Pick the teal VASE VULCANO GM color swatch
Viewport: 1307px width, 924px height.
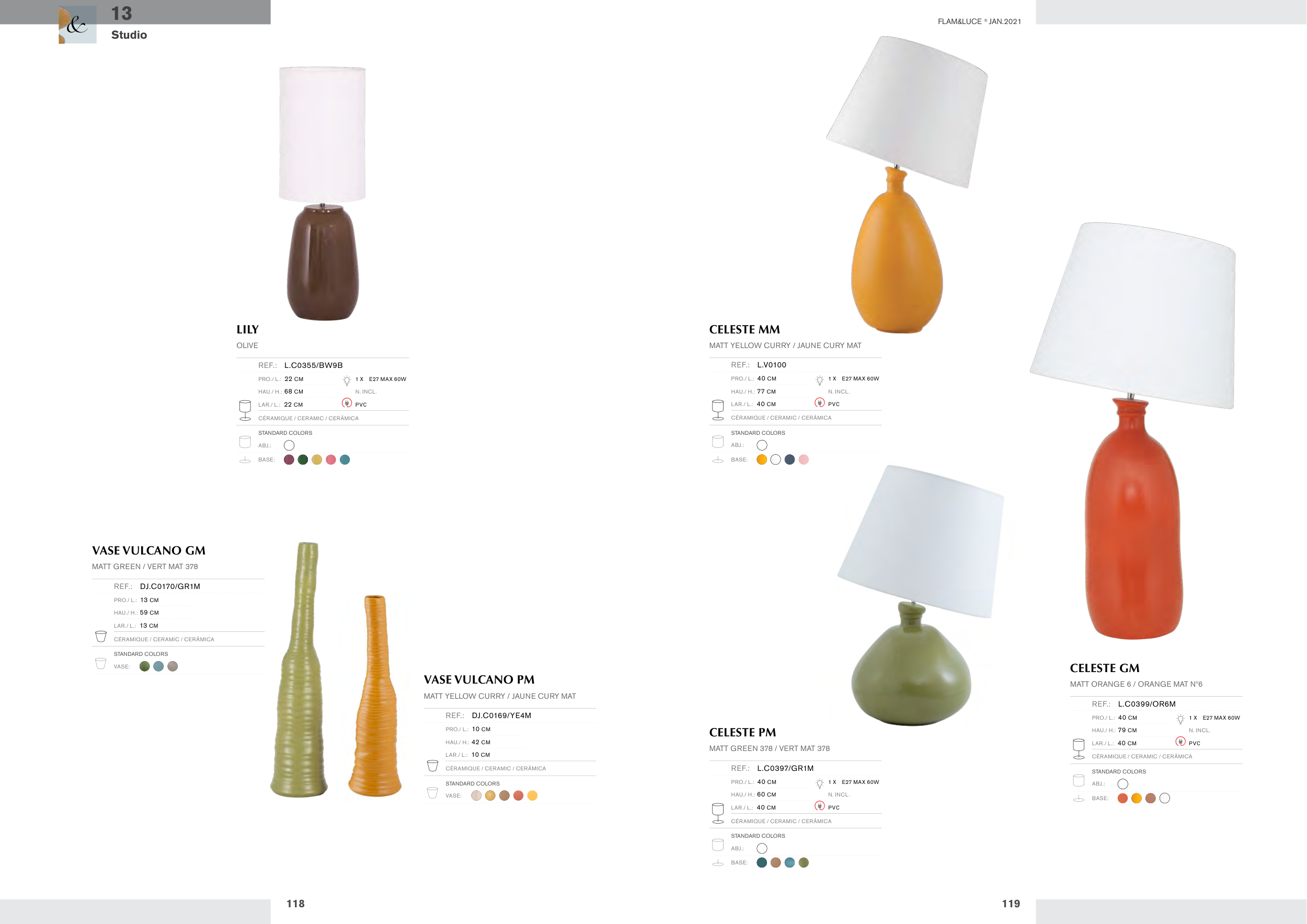tap(159, 666)
